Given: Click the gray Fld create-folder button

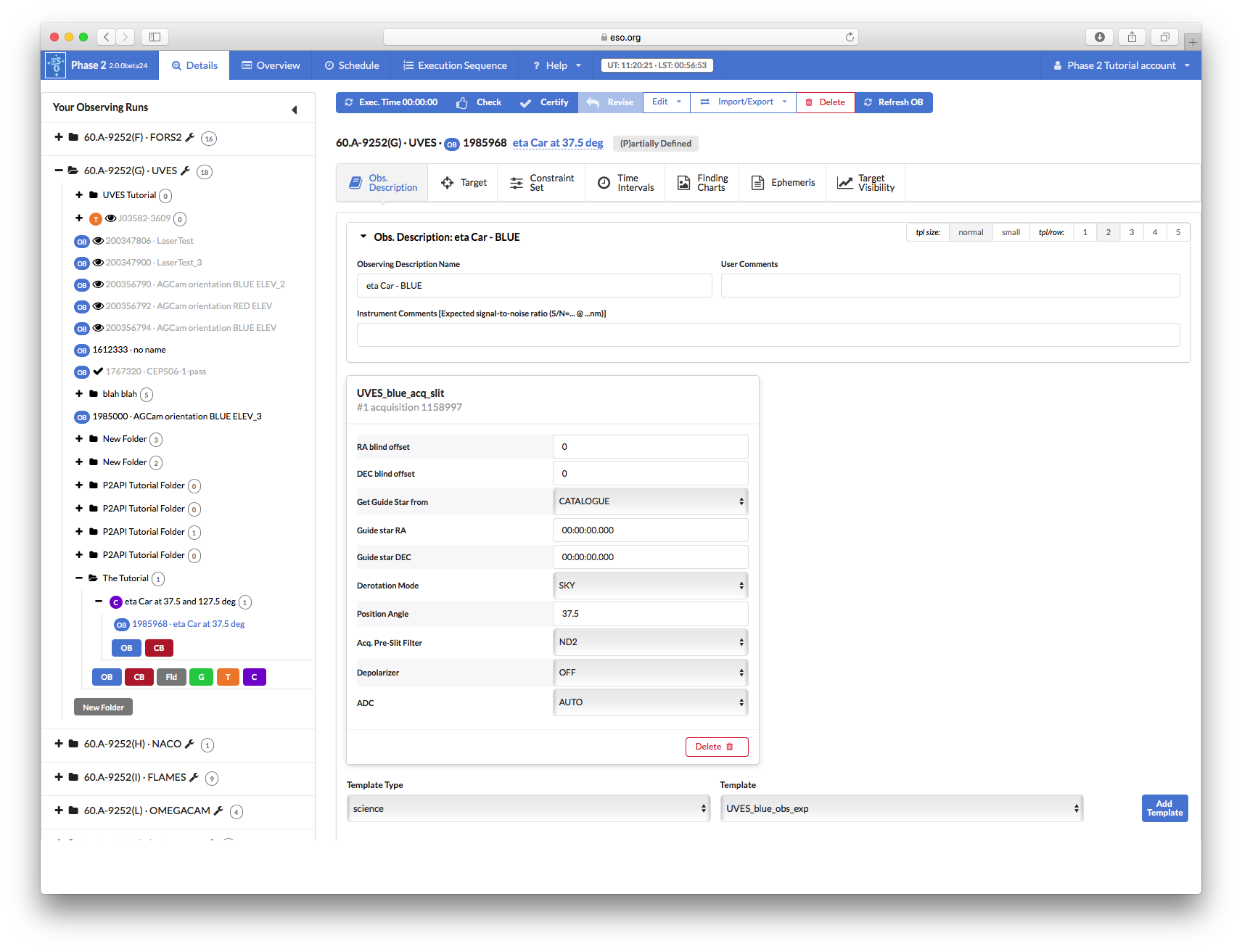Looking at the screenshot, I should [x=171, y=677].
